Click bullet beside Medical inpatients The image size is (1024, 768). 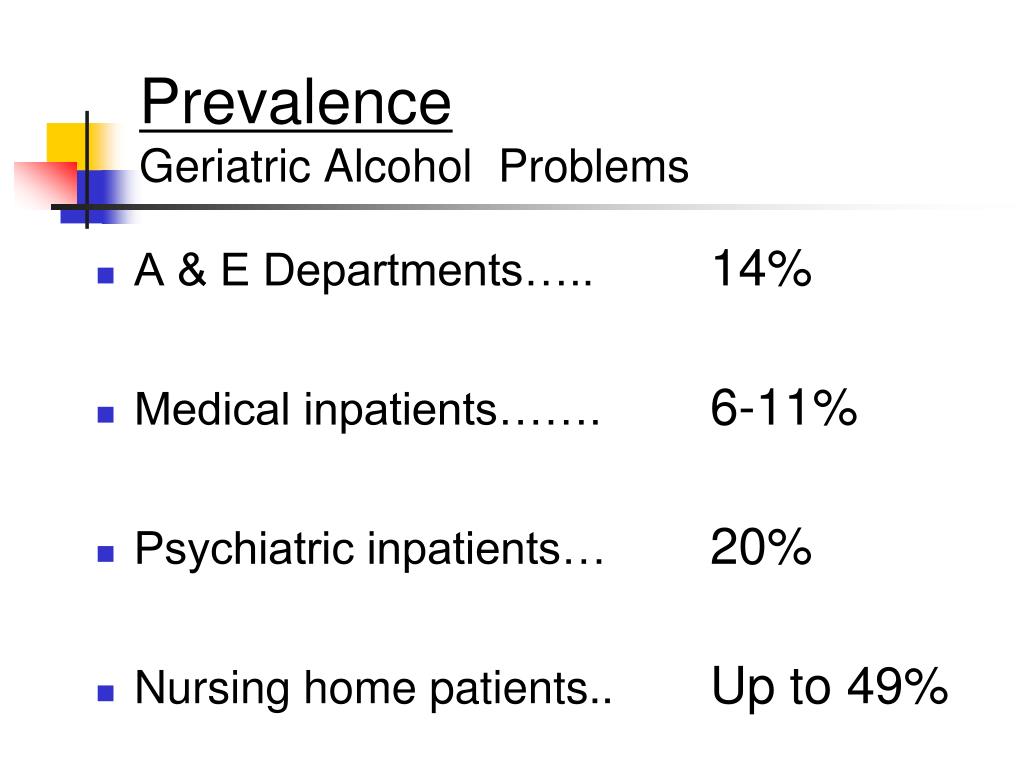point(105,415)
